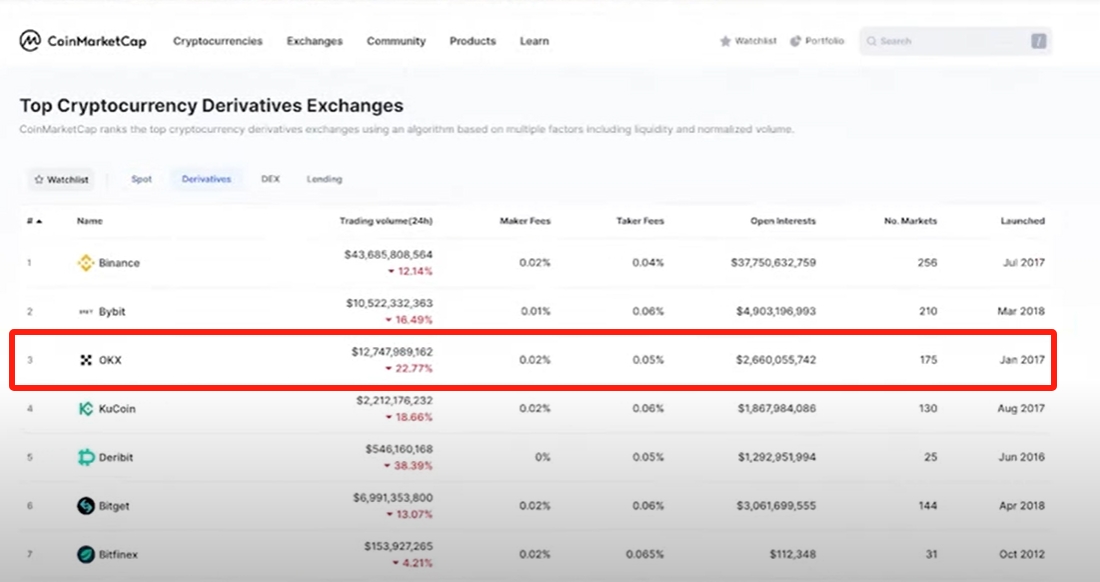Viewport: 1100px width, 582px height.
Task: Click Bitfinex volume $153,927,265
Action: coord(398,546)
